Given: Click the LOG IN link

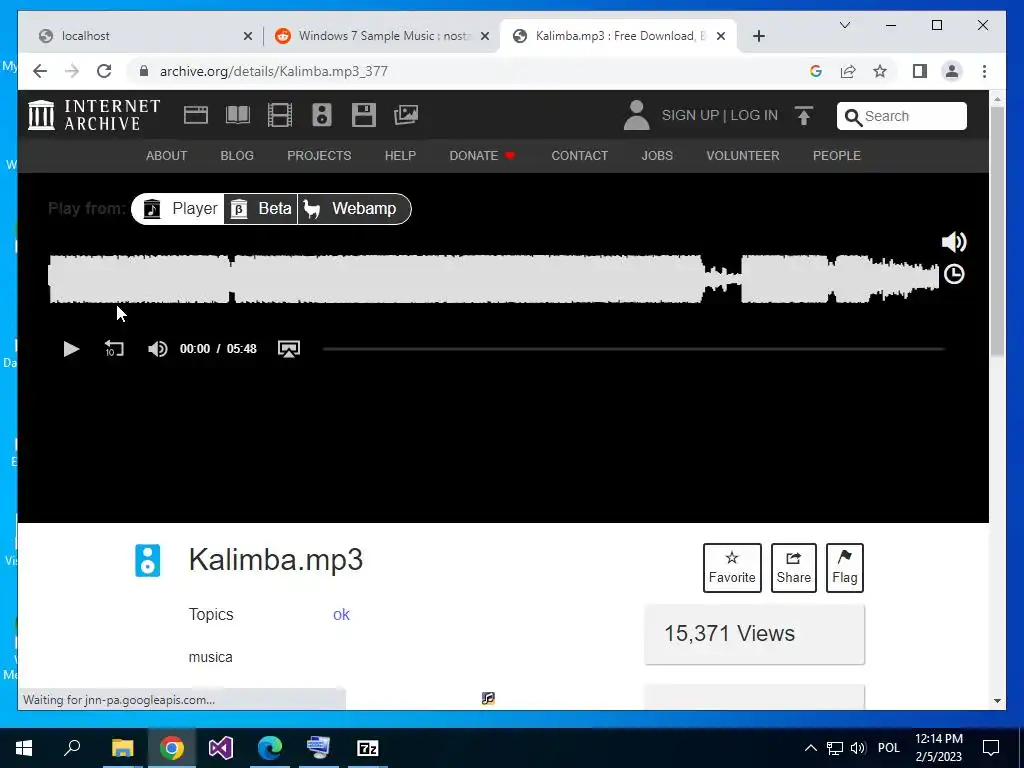Looking at the screenshot, I should (754, 116).
